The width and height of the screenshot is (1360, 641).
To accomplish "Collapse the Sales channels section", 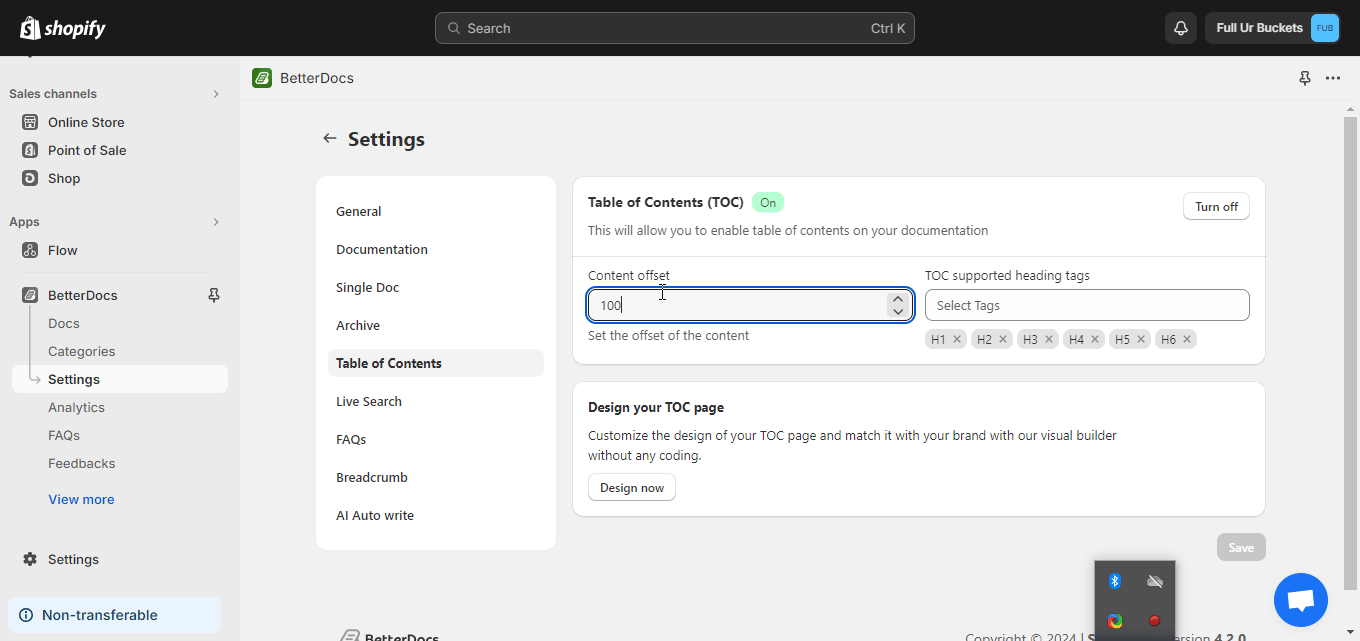I will [215, 93].
